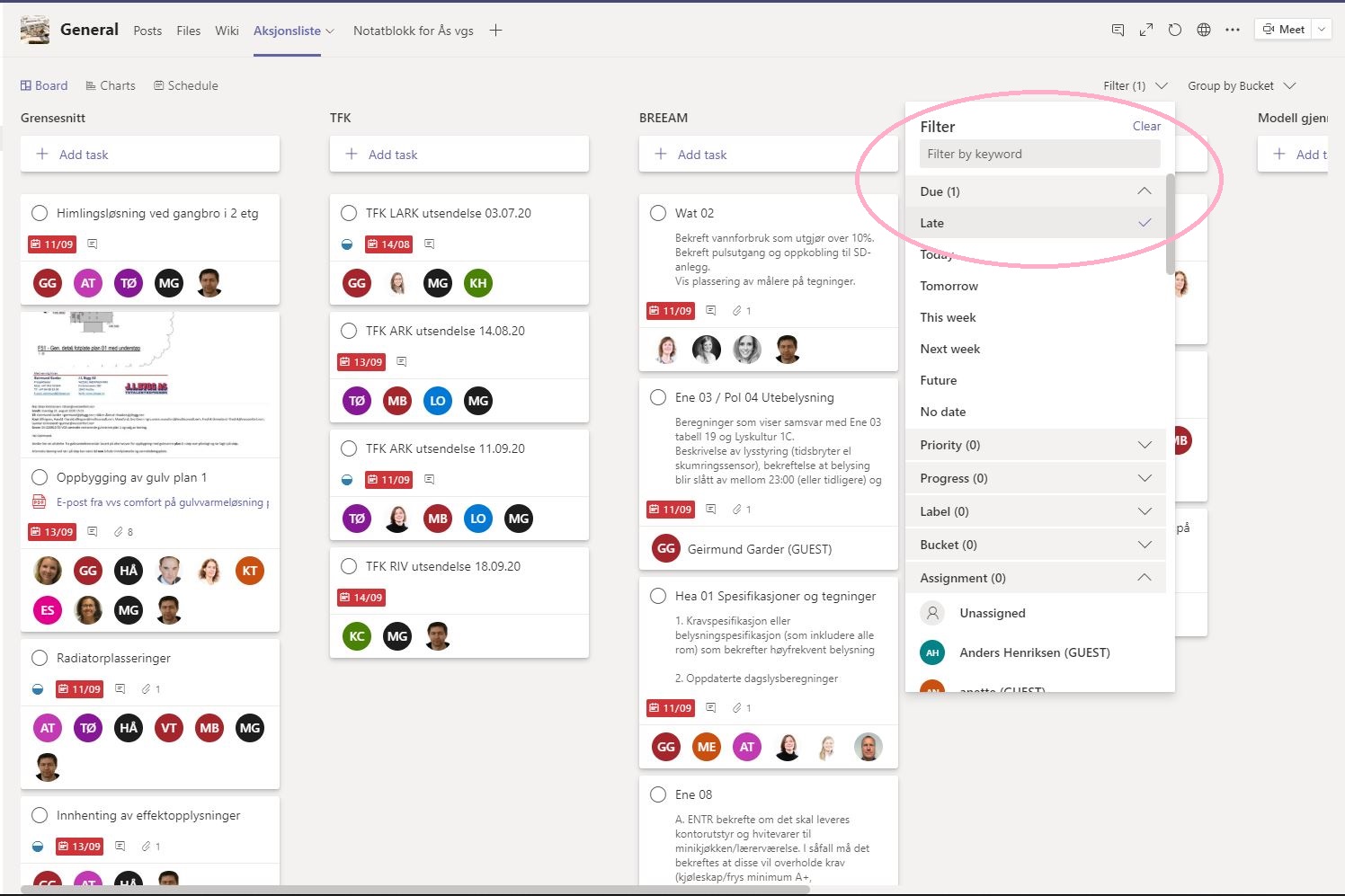This screenshot has width=1345, height=896.
Task: Click the add new tab plus icon
Action: [x=495, y=31]
